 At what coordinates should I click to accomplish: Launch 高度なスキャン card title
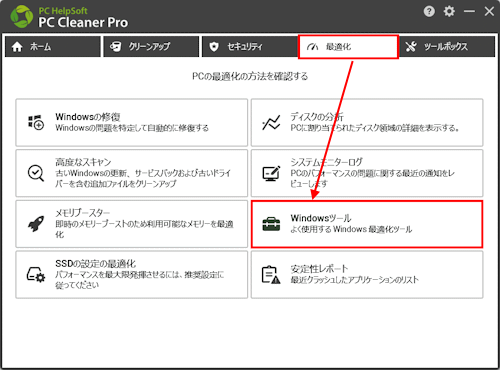click(83, 162)
